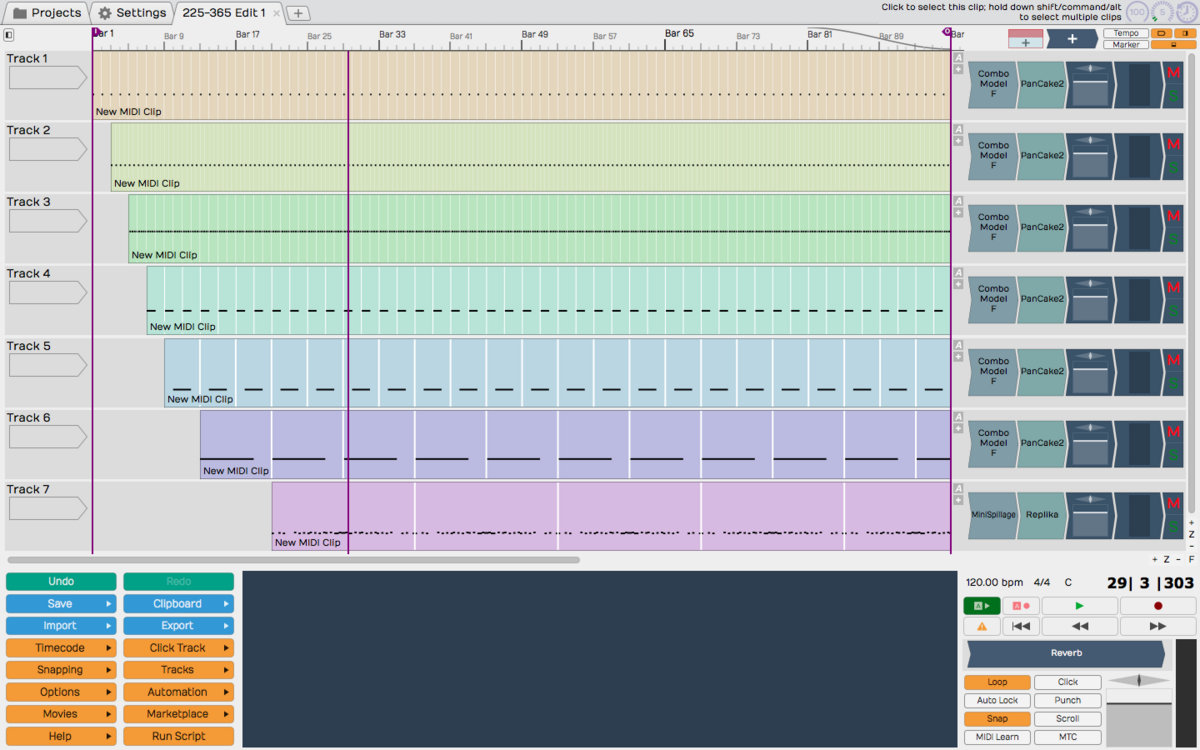Open the Snapping options dropdown
Screen dimensions: 1200x750
click(60, 670)
